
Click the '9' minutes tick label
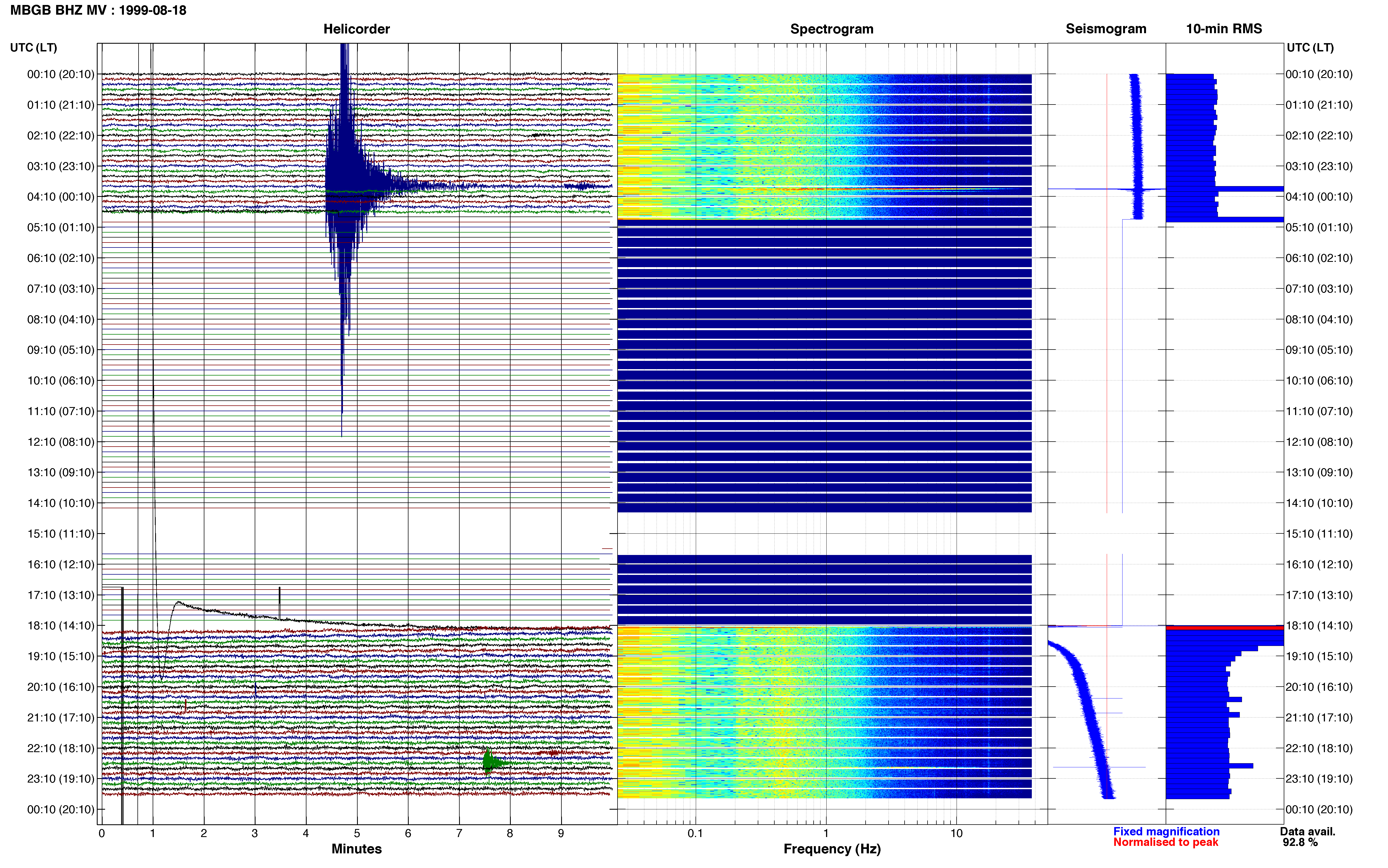point(561,833)
